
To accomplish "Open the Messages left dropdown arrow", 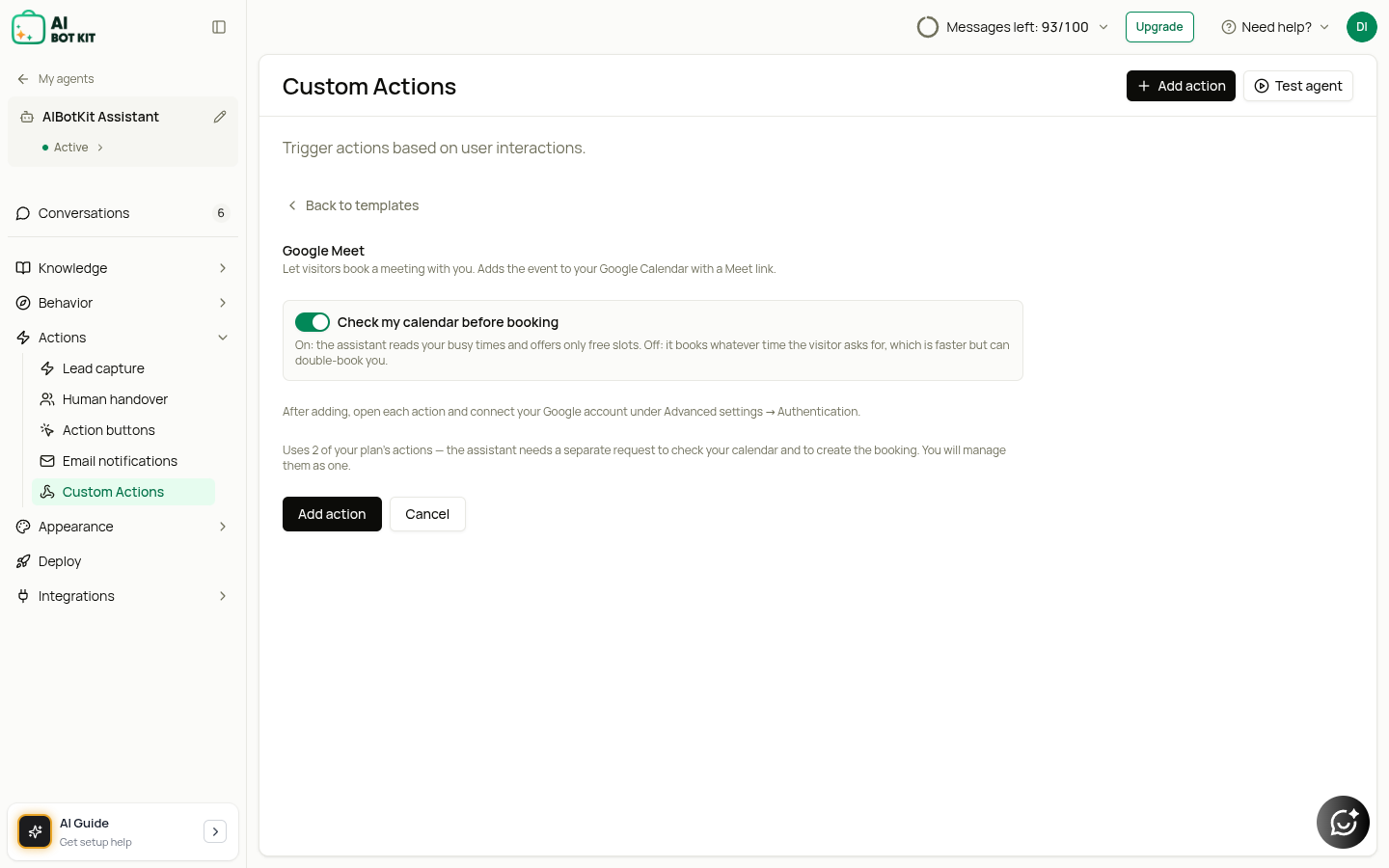I will 1103,27.
